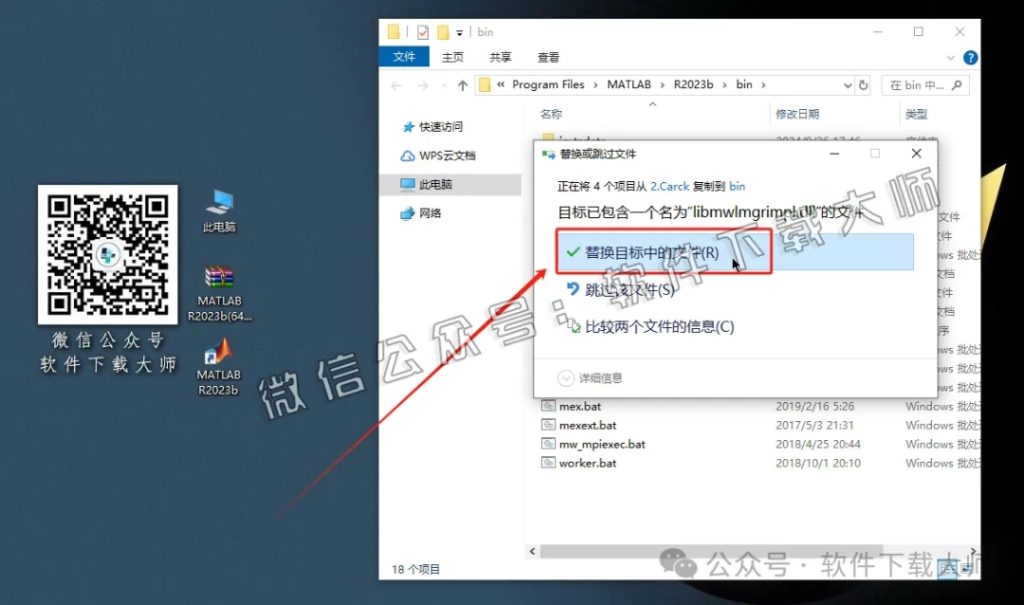Viewport: 1024px width, 605px height.
Task: Select the worker.bat file icon
Action: (x=549, y=463)
